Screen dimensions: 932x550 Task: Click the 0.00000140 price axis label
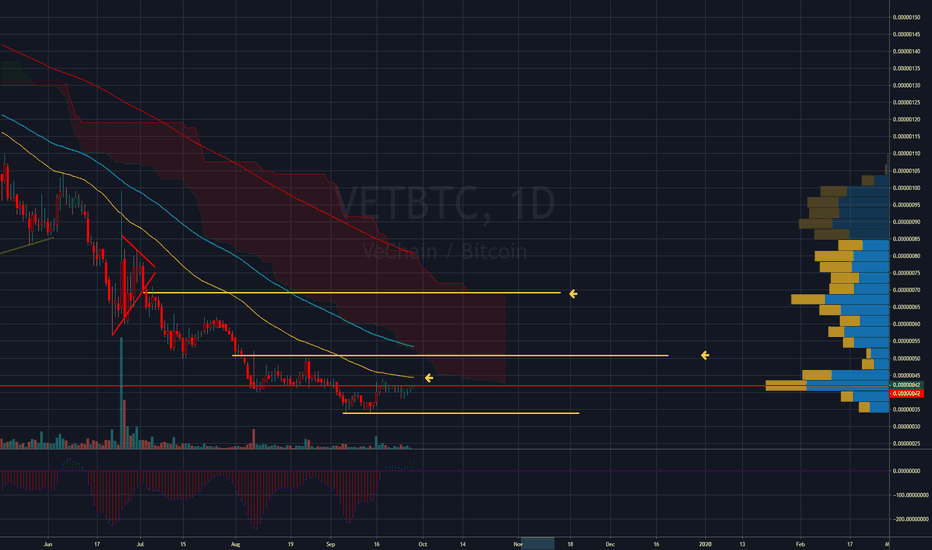906,51
